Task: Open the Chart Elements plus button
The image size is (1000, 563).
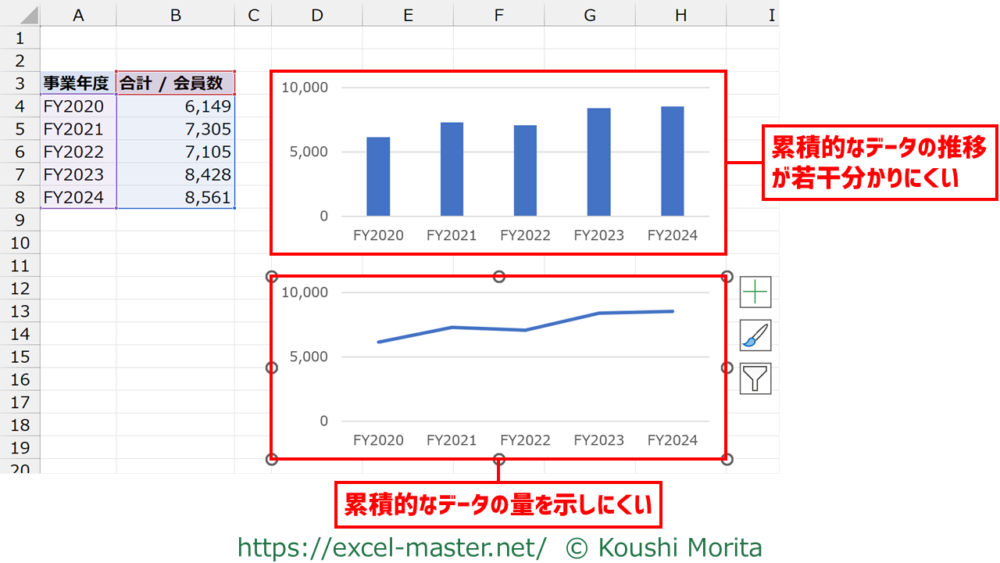Action: [x=755, y=292]
